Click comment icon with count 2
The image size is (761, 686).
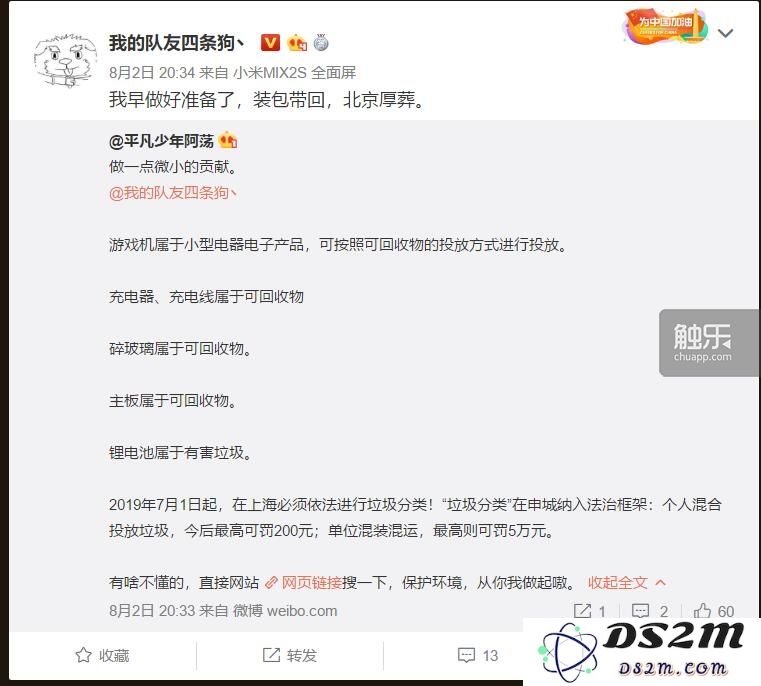(650, 611)
